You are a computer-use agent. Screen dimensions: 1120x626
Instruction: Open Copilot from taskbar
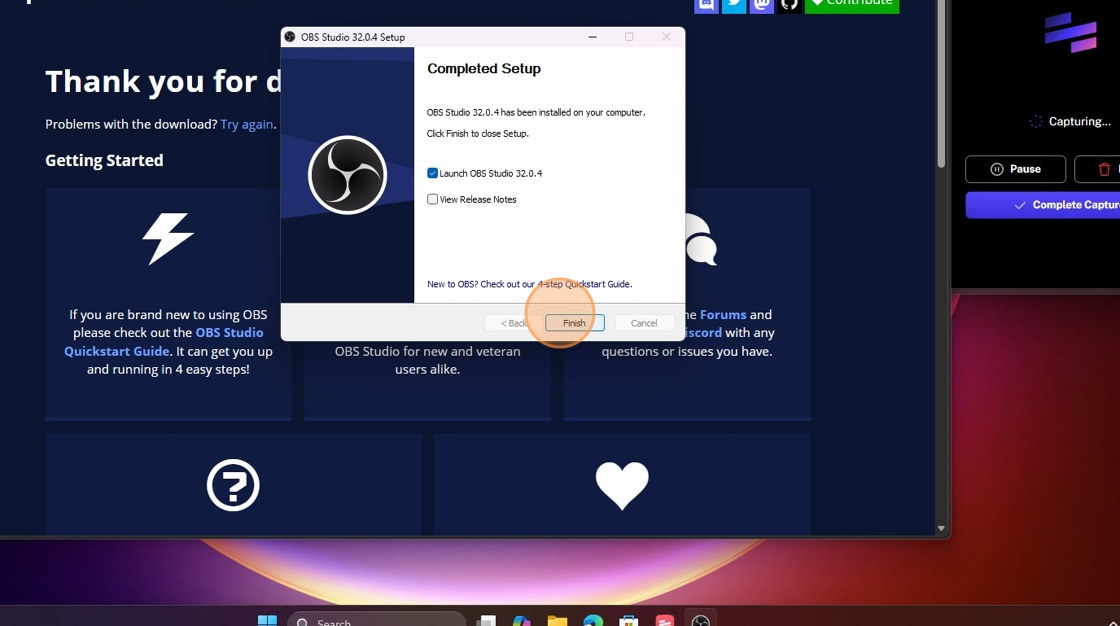521,620
